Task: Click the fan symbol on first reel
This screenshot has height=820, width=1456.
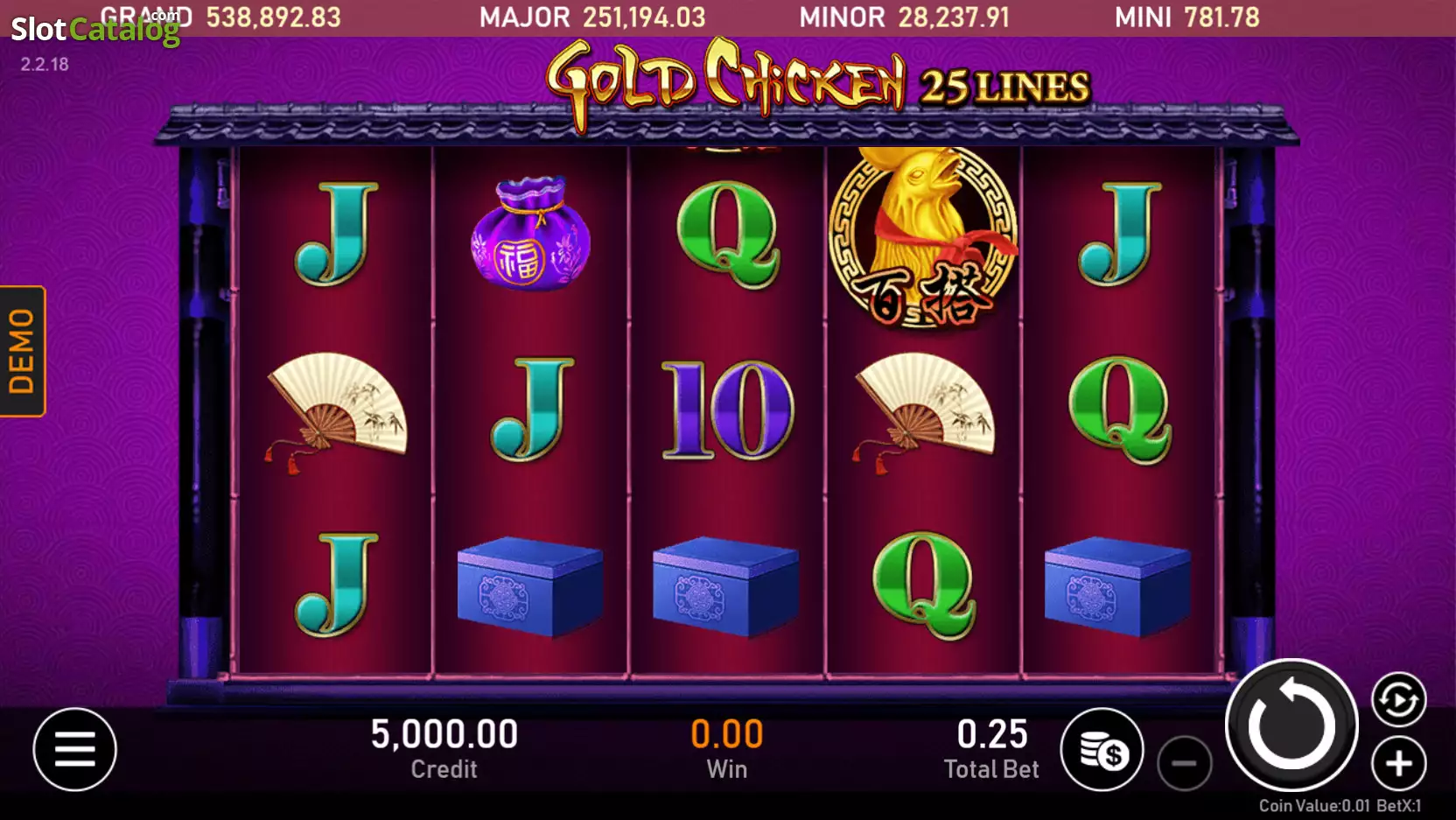Action: (x=336, y=410)
